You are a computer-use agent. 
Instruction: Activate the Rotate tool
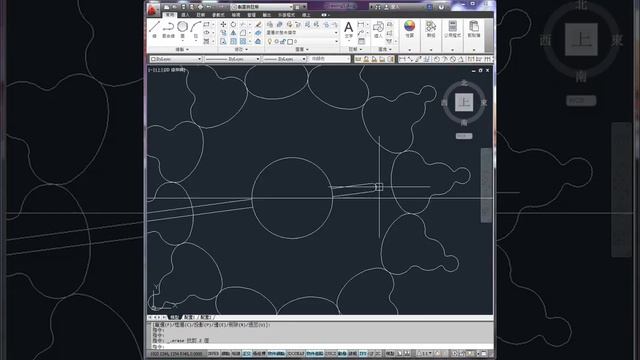click(x=233, y=24)
